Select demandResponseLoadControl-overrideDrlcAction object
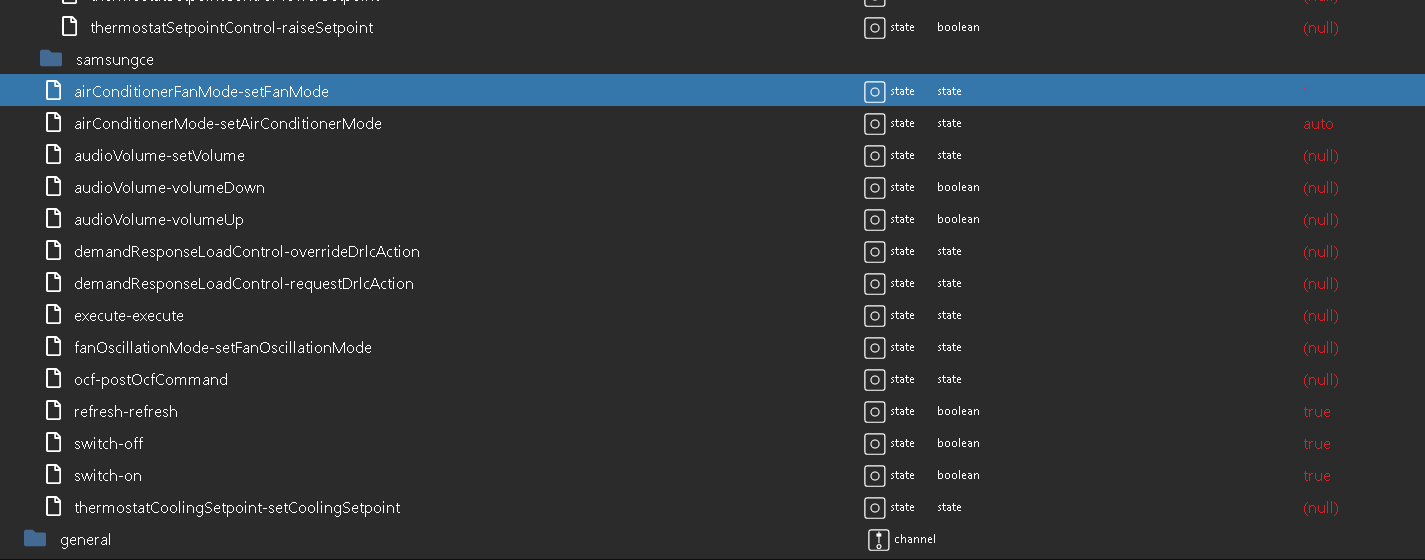This screenshot has height=560, width=1425. point(247,252)
